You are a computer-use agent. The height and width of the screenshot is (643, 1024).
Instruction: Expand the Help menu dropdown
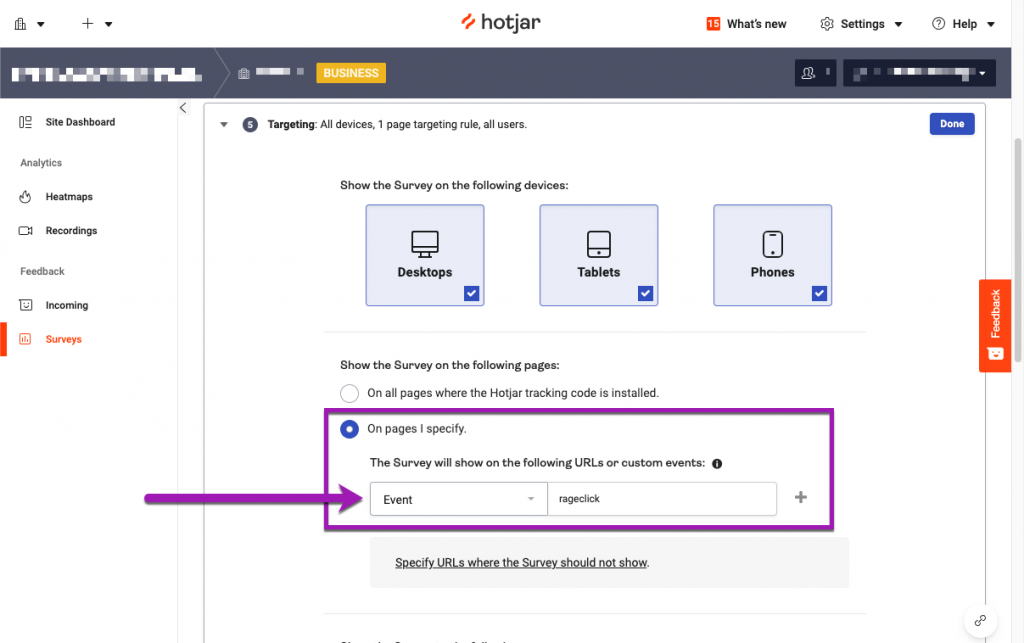pos(963,23)
